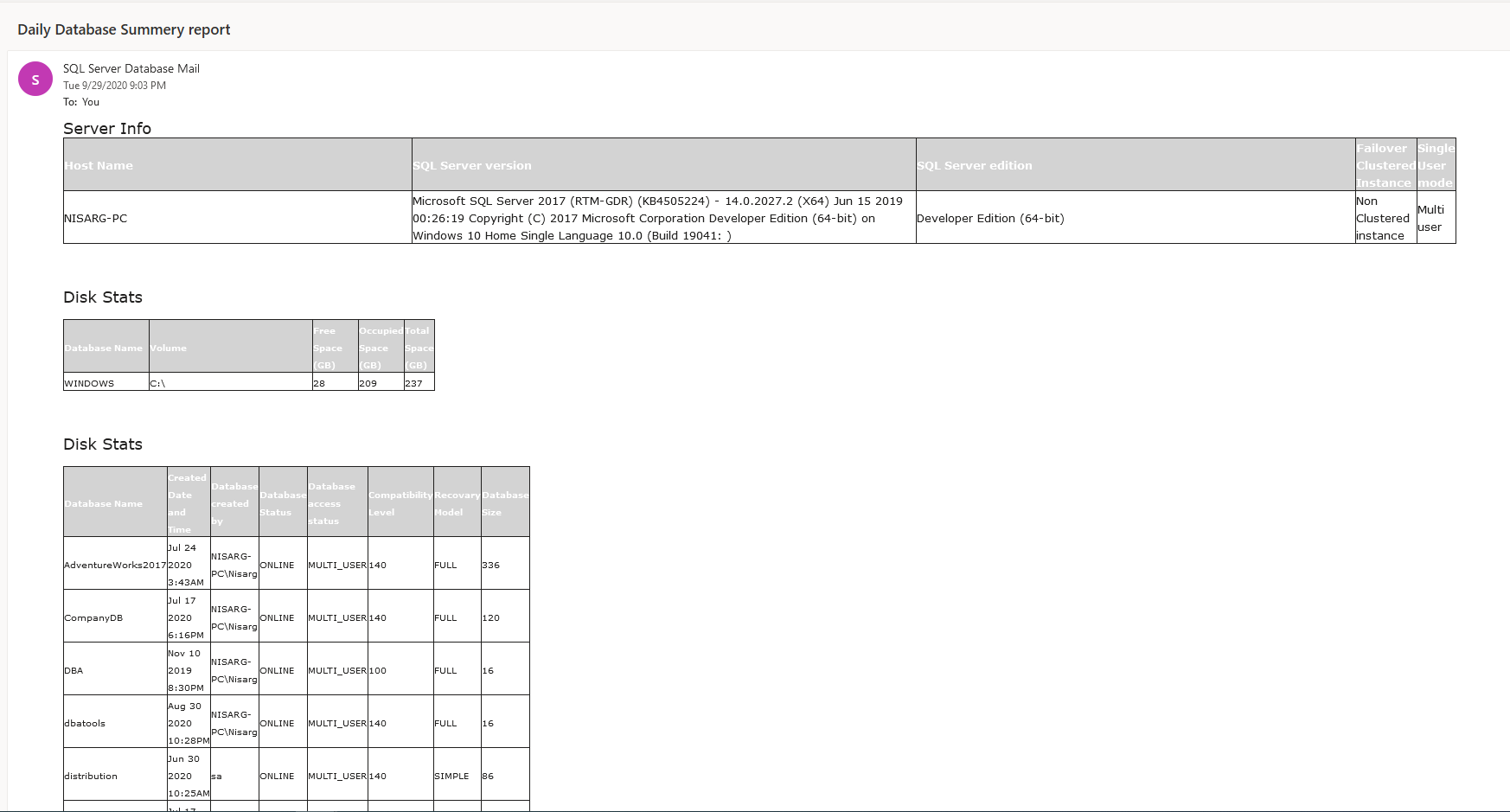The height and width of the screenshot is (812, 1510).
Task: Select the host name cell 'NISARG-PC'
Action: click(x=238, y=218)
